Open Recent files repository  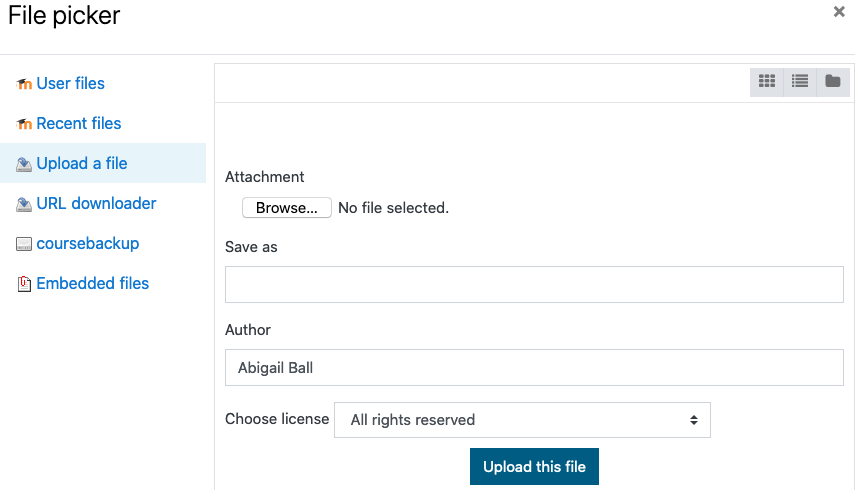click(x=79, y=124)
